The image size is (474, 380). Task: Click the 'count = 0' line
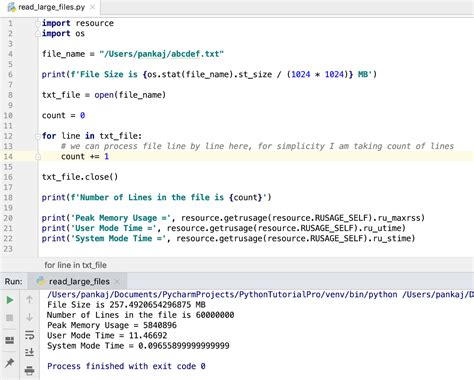63,115
